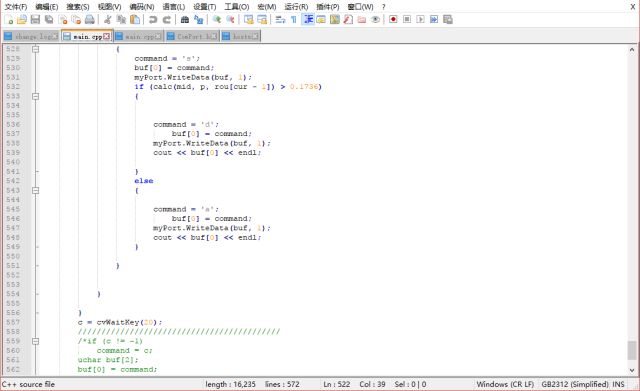Open the 插件(P) menu
Image resolution: width=640 pixels, height=391 pixels.
pyautogui.click(x=328, y=7)
